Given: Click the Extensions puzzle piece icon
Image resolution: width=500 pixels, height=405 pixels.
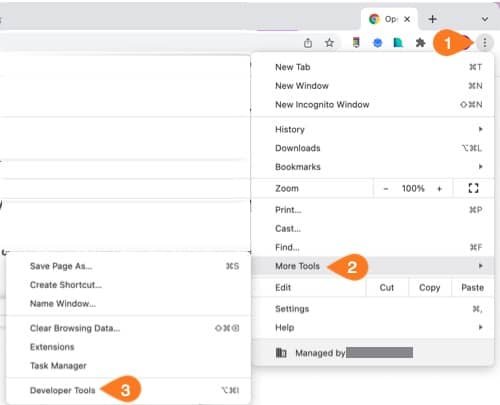Looking at the screenshot, I should click(420, 43).
